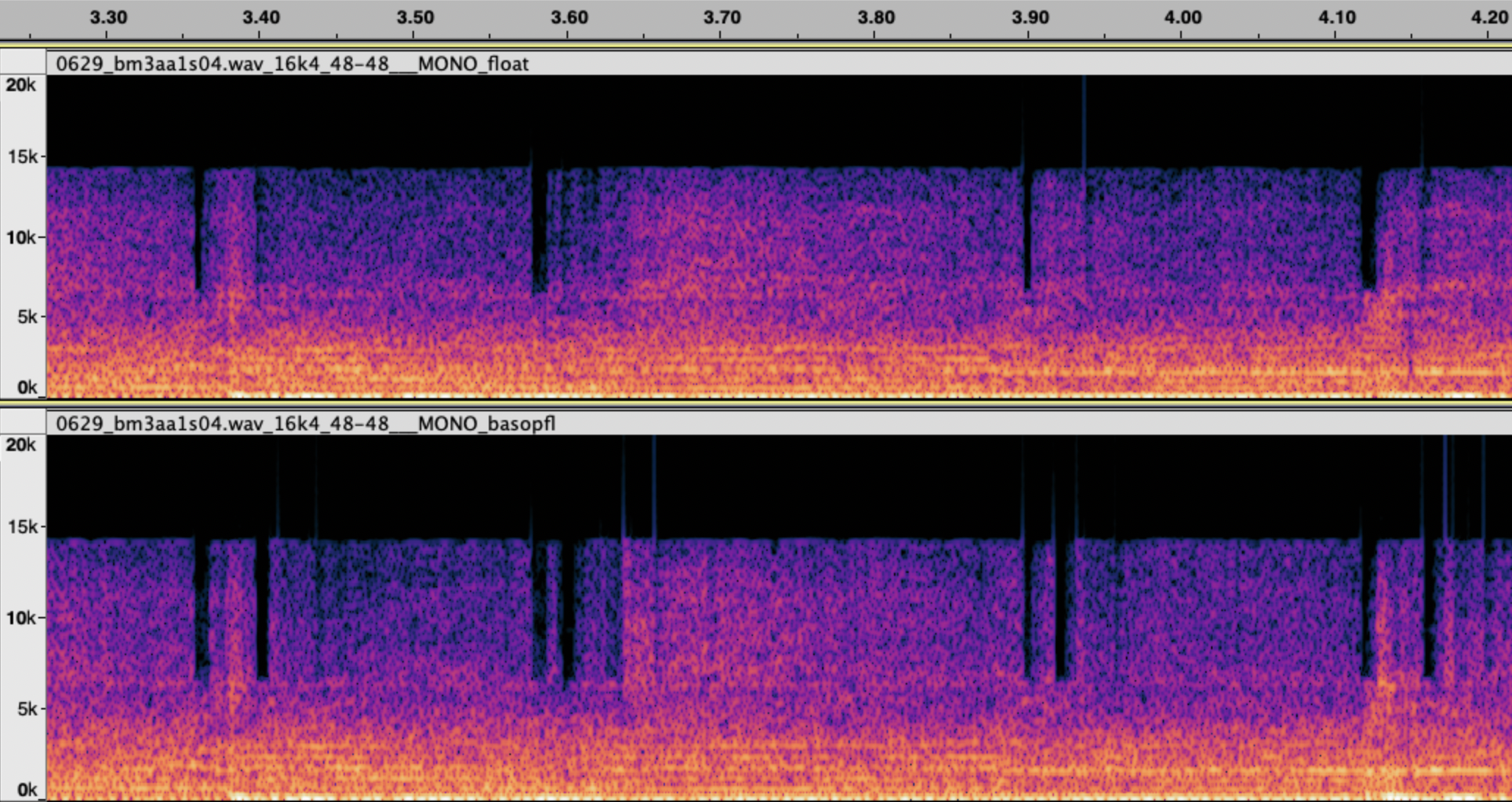This screenshot has height=802, width=1512.
Task: Click the 4.10 mark on the time ruler
Action: tap(1337, 18)
